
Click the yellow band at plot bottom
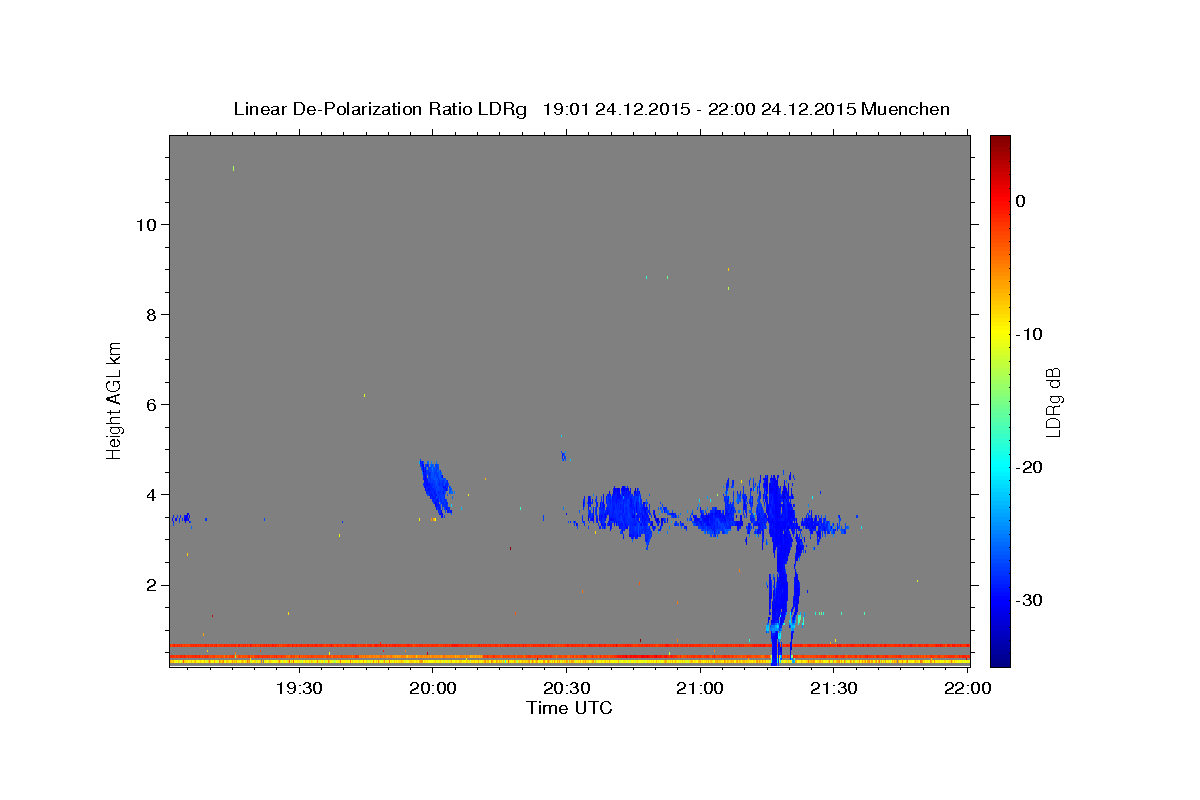pyautogui.click(x=570, y=662)
